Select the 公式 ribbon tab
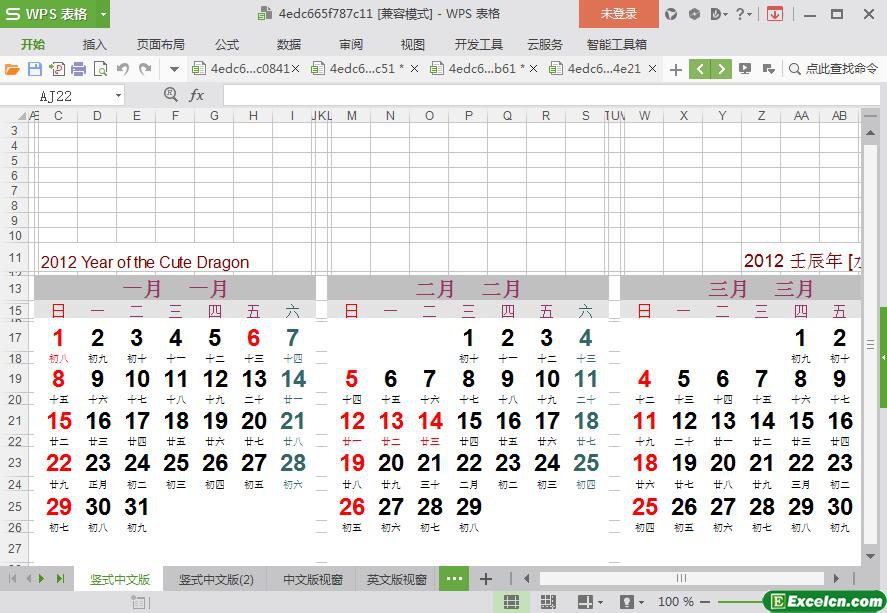Screen dimensions: 887x613 point(227,44)
